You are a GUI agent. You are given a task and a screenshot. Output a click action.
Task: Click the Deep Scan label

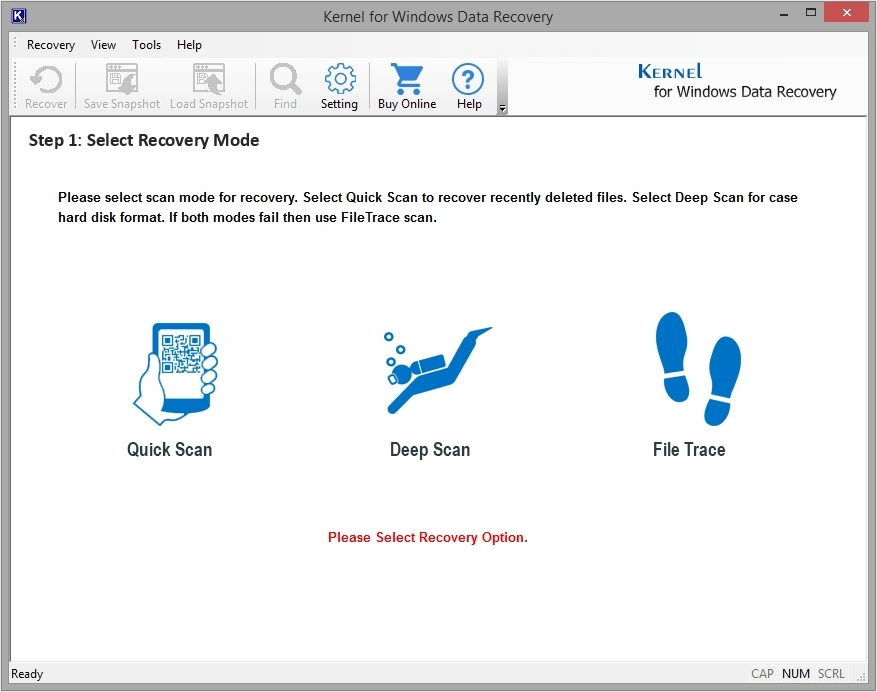(430, 449)
